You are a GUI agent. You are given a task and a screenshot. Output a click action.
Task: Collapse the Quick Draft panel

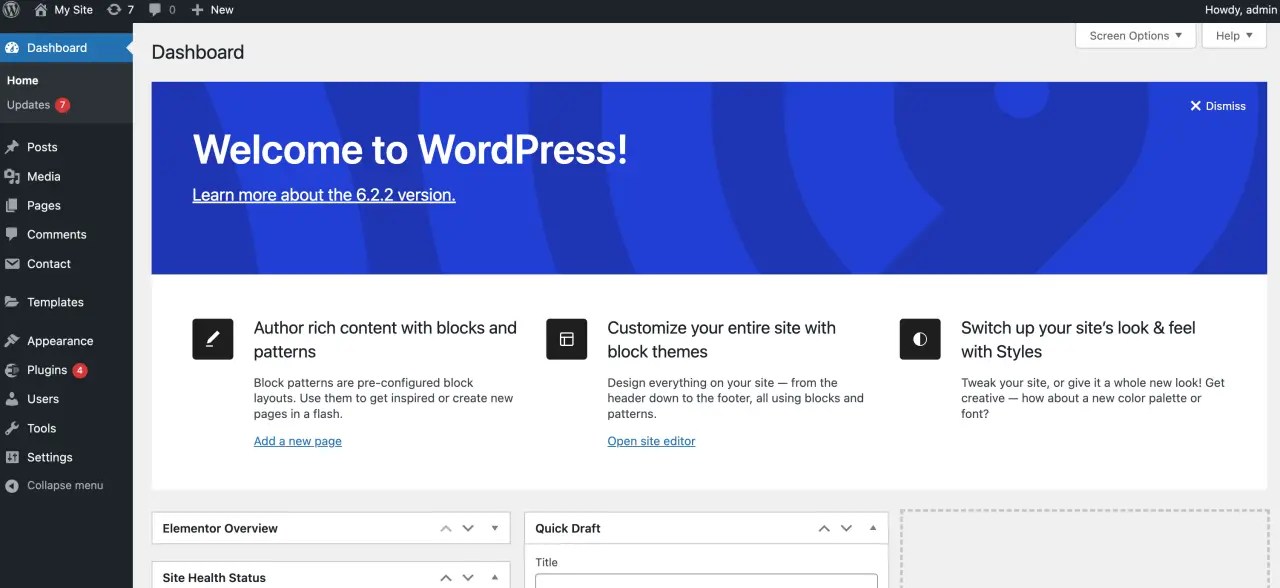[x=872, y=528]
